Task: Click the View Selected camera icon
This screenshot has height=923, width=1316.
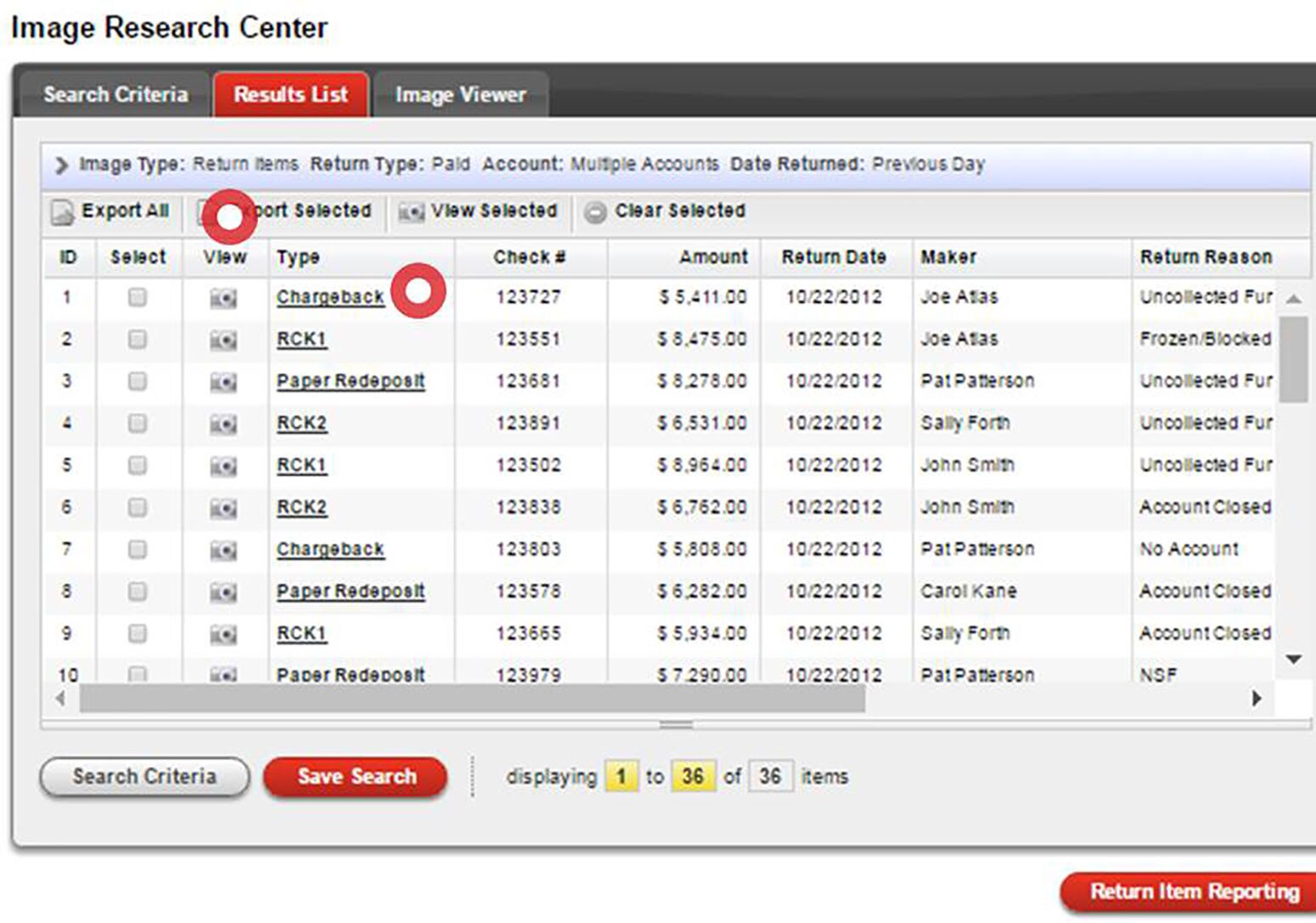Action: 411,212
